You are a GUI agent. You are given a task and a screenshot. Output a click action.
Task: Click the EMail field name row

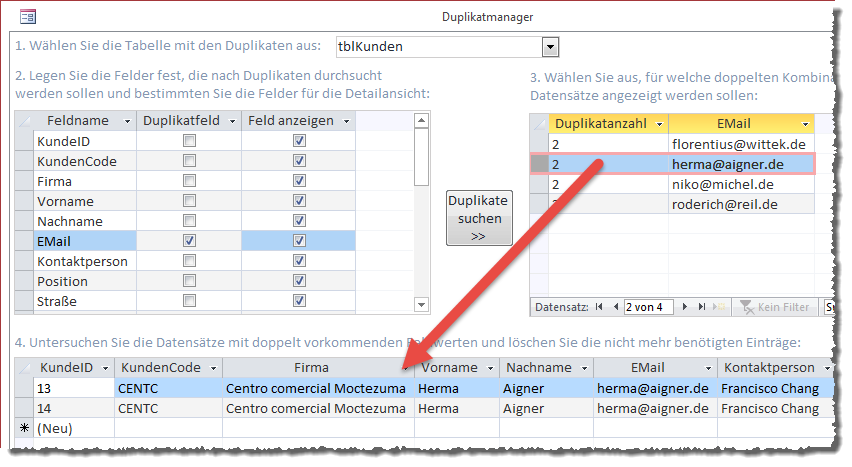click(85, 241)
